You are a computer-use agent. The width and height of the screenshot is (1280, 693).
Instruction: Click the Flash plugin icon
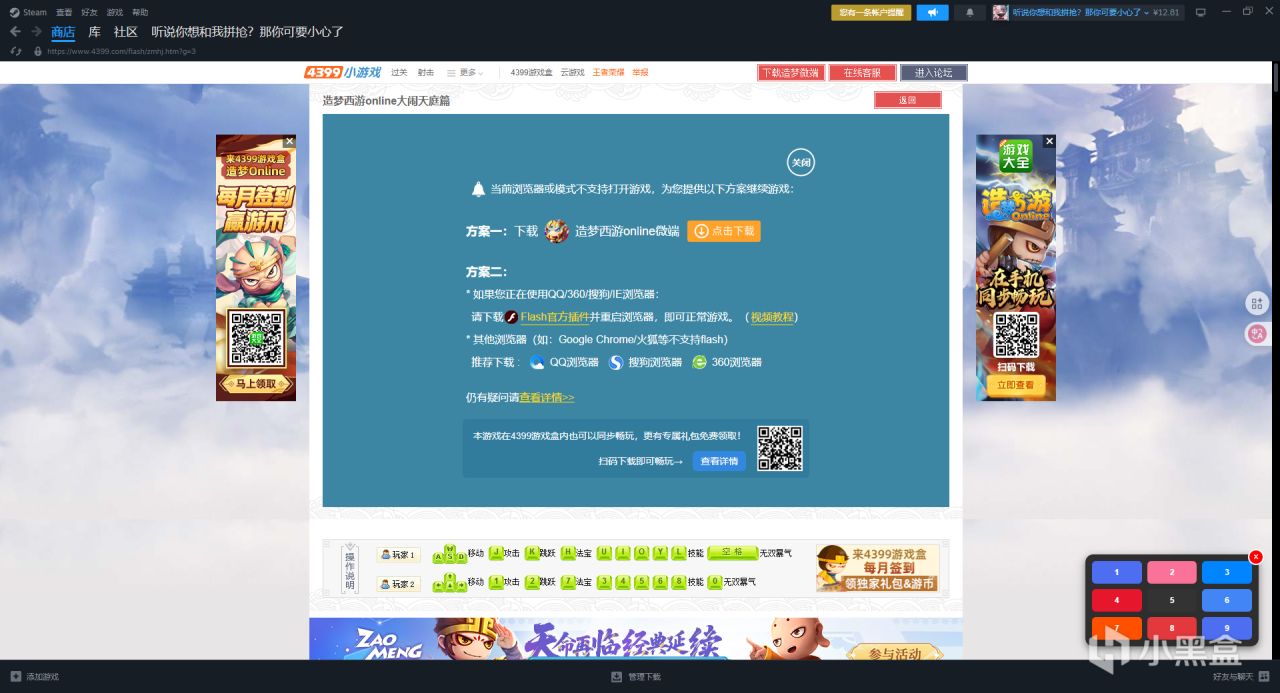click(512, 317)
